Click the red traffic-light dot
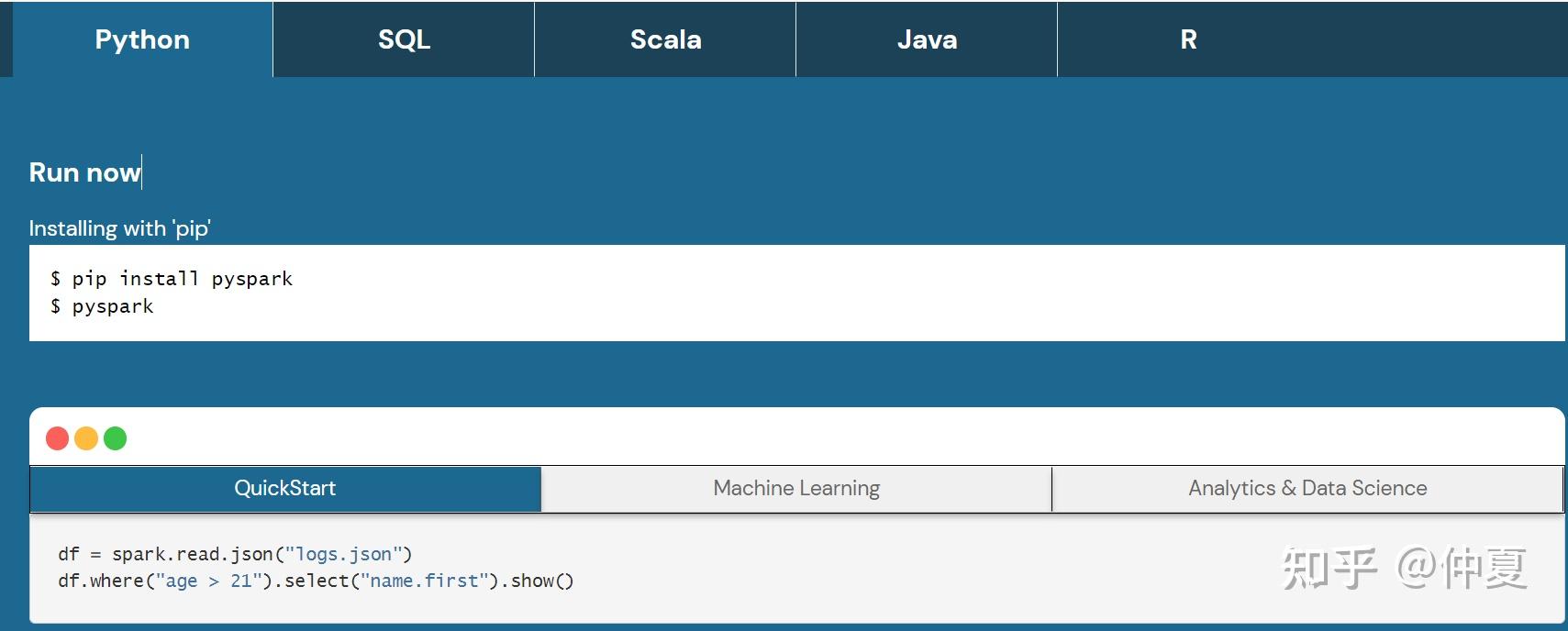Image resolution: width=1568 pixels, height=631 pixels. [x=57, y=438]
